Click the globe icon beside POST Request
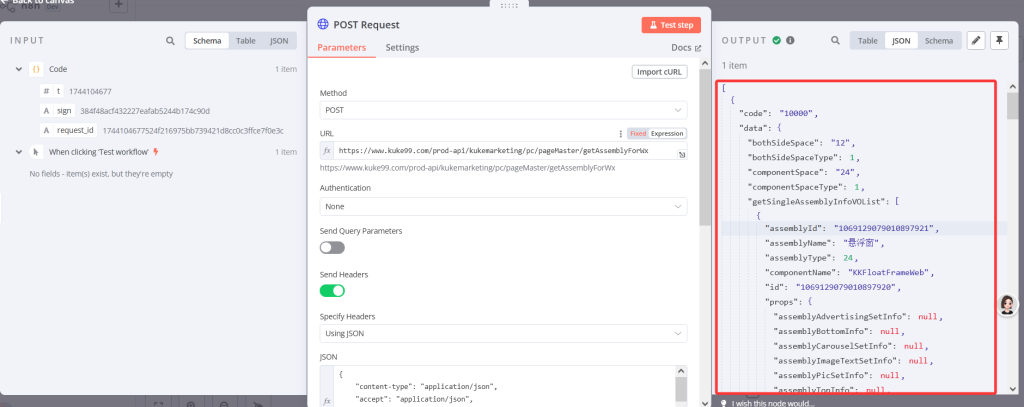Image resolution: width=1024 pixels, height=407 pixels. (x=322, y=25)
